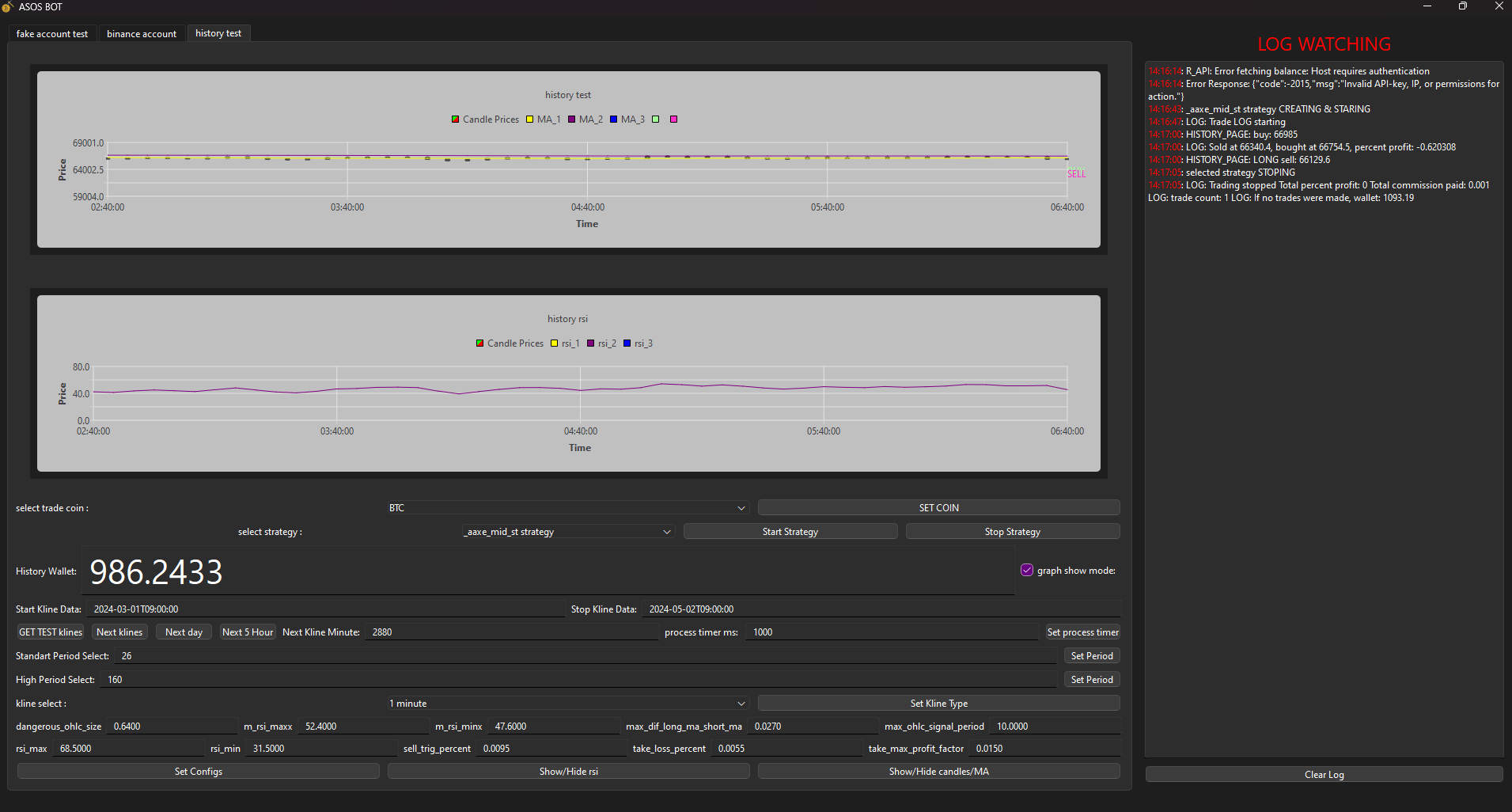Screen dimensions: 1512x812
Task: Click Set process timer button
Action: [1082, 632]
